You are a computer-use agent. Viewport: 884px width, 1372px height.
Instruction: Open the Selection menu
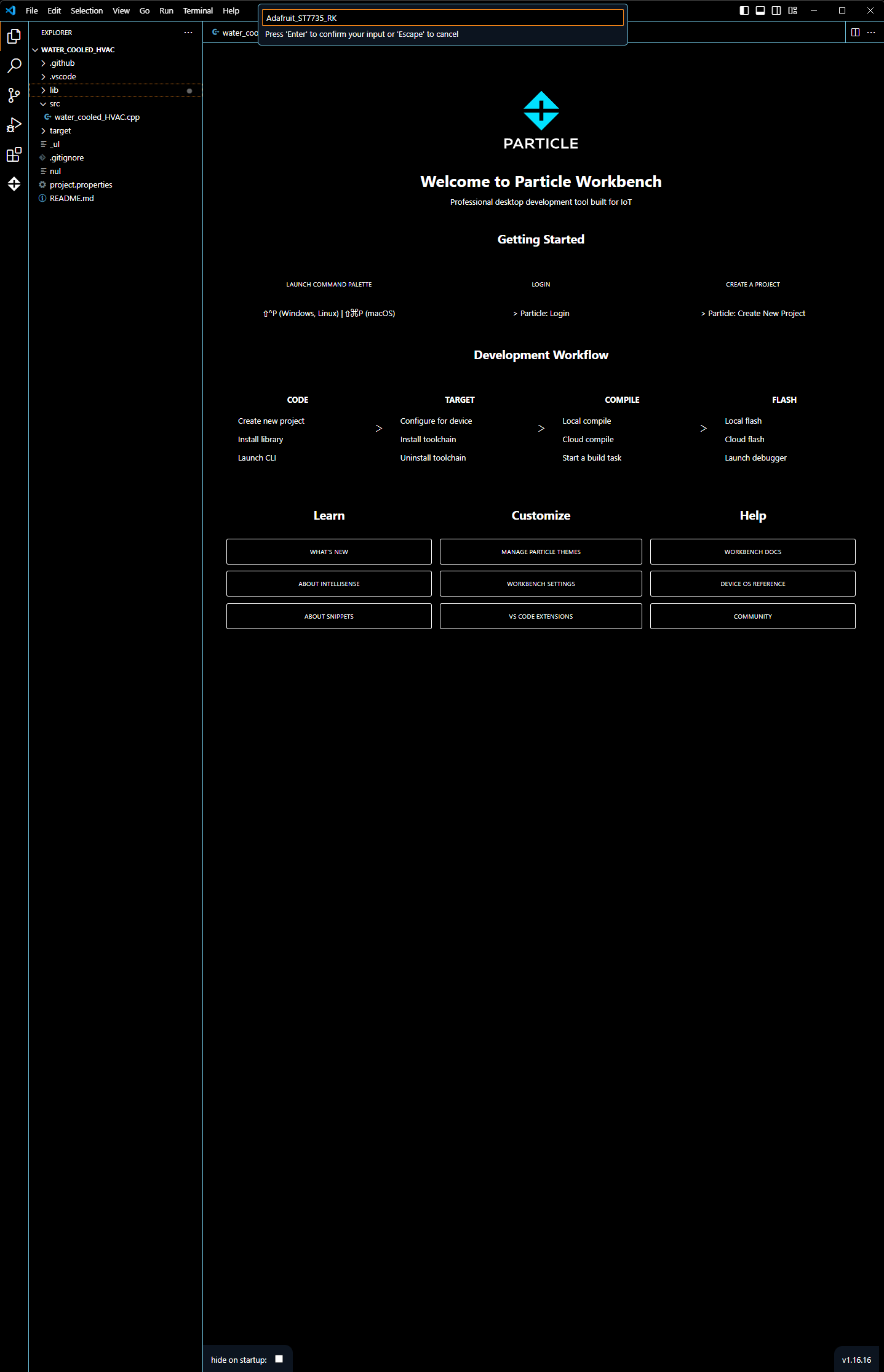point(87,10)
